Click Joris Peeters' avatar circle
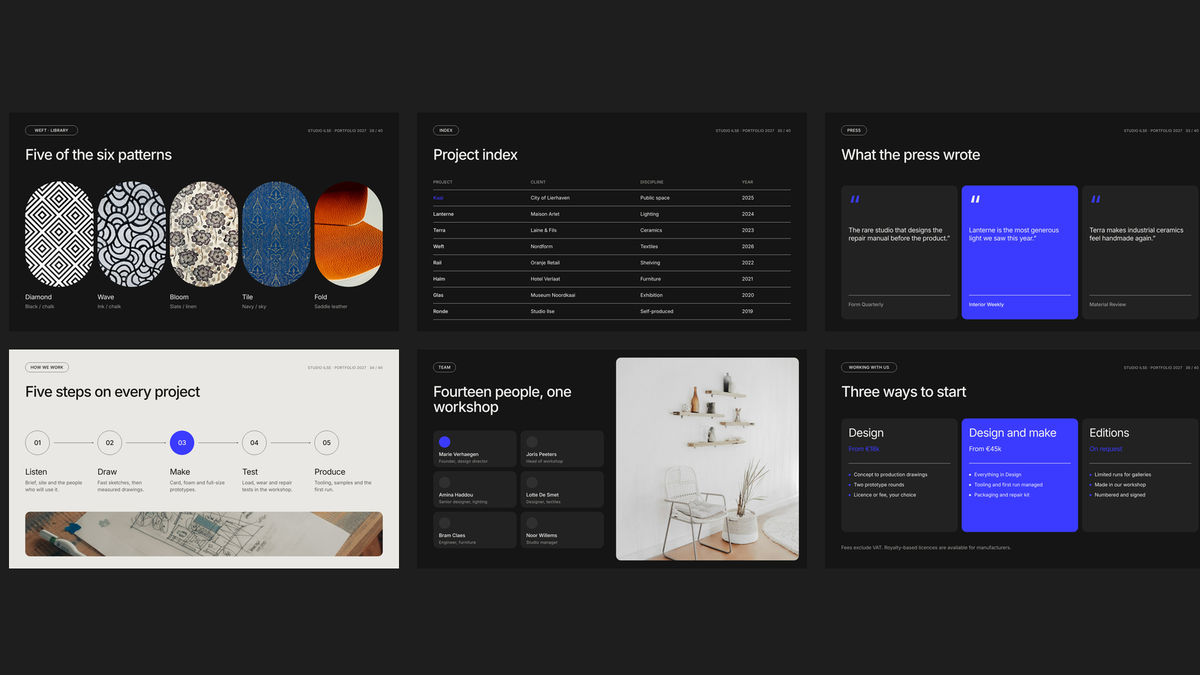The width and height of the screenshot is (1200, 675). click(532, 442)
